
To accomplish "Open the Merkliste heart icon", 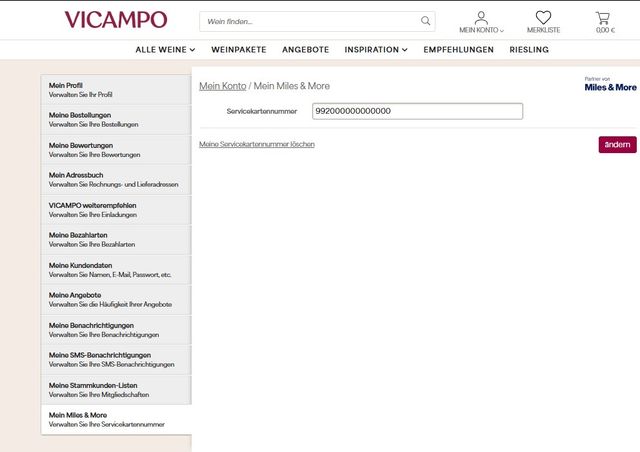I will (543, 18).
